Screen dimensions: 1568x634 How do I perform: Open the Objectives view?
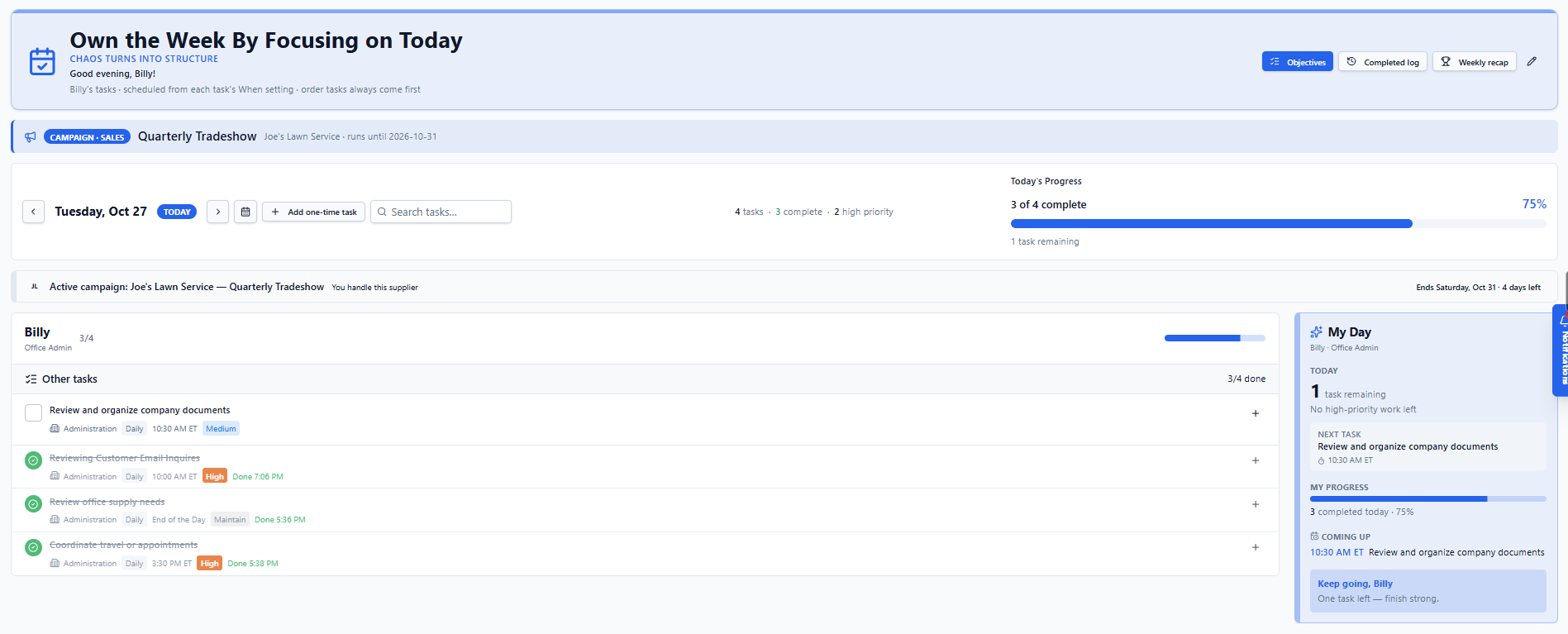[1297, 62]
